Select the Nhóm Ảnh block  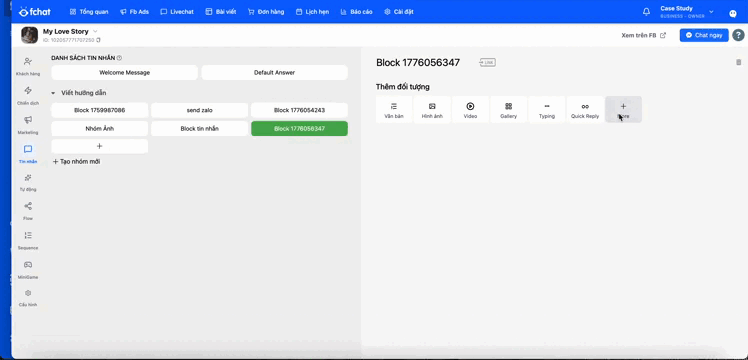click(x=100, y=128)
